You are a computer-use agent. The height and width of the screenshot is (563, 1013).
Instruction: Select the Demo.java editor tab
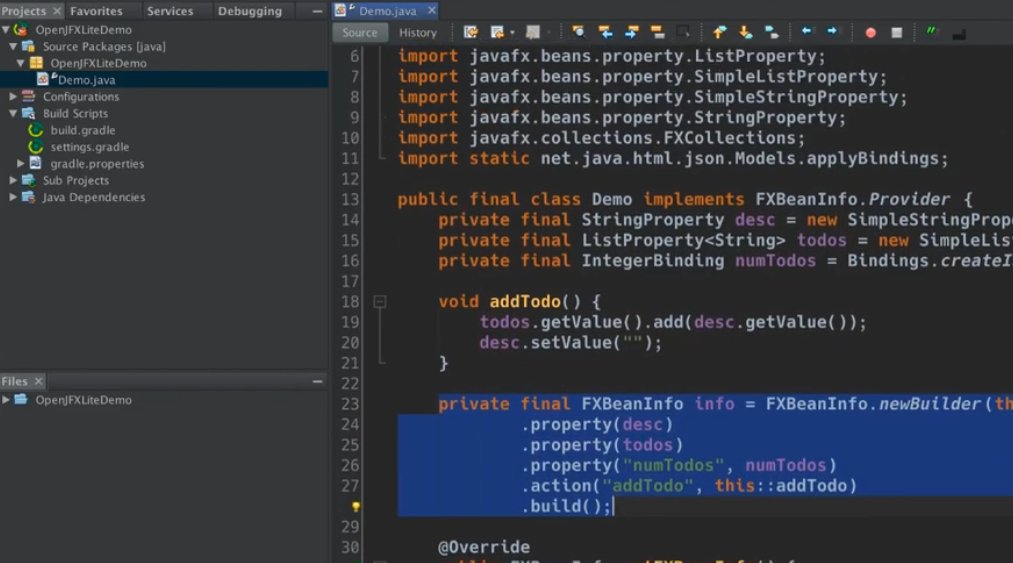[x=388, y=11]
